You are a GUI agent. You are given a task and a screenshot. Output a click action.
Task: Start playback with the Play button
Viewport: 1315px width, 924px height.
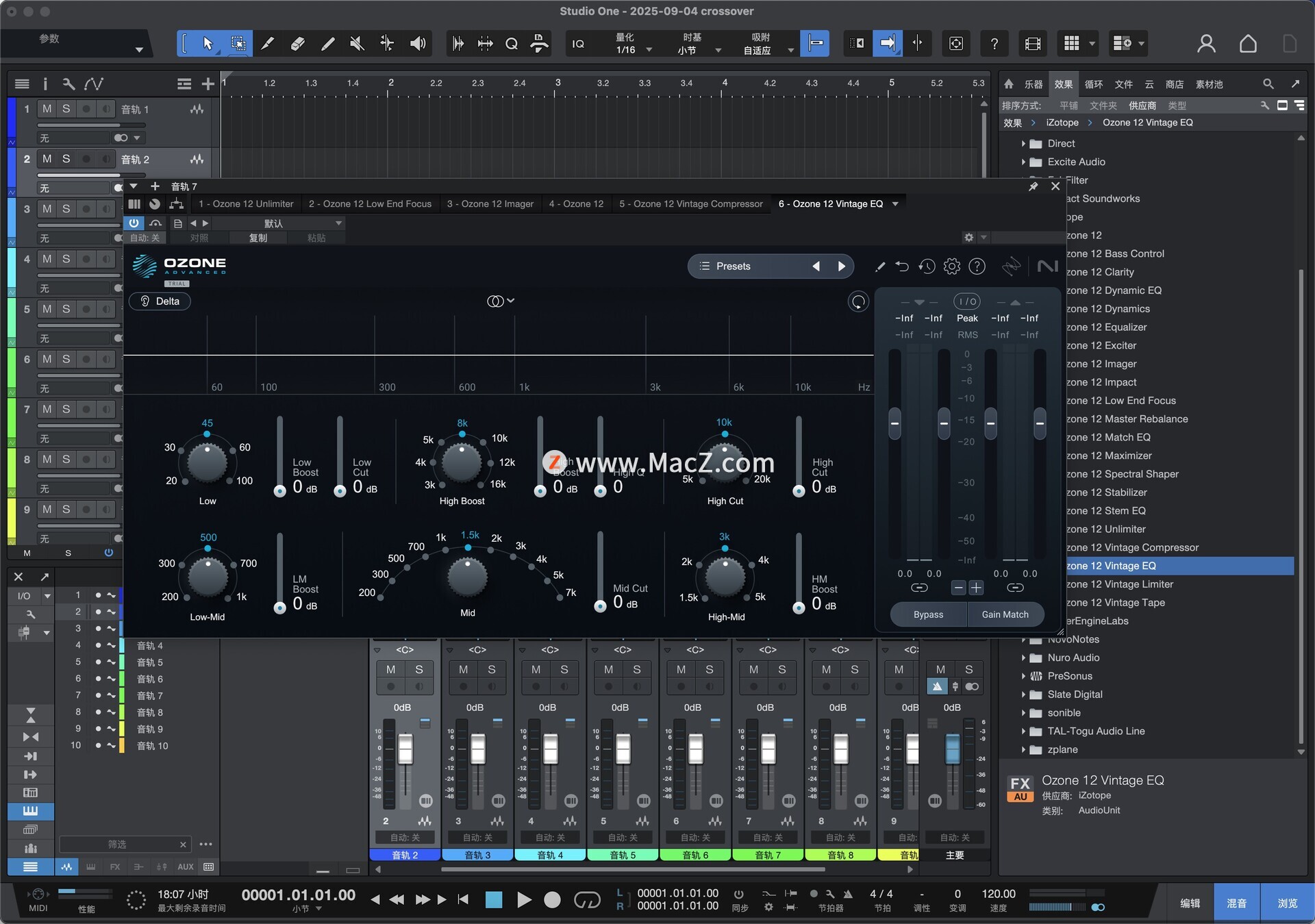[x=524, y=899]
